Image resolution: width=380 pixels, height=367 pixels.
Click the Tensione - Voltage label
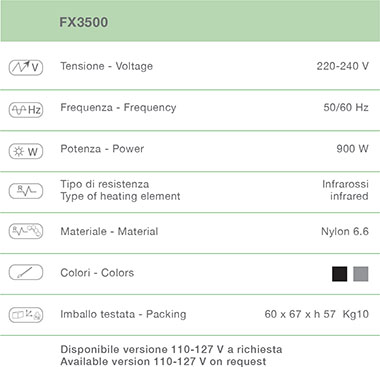pos(107,66)
